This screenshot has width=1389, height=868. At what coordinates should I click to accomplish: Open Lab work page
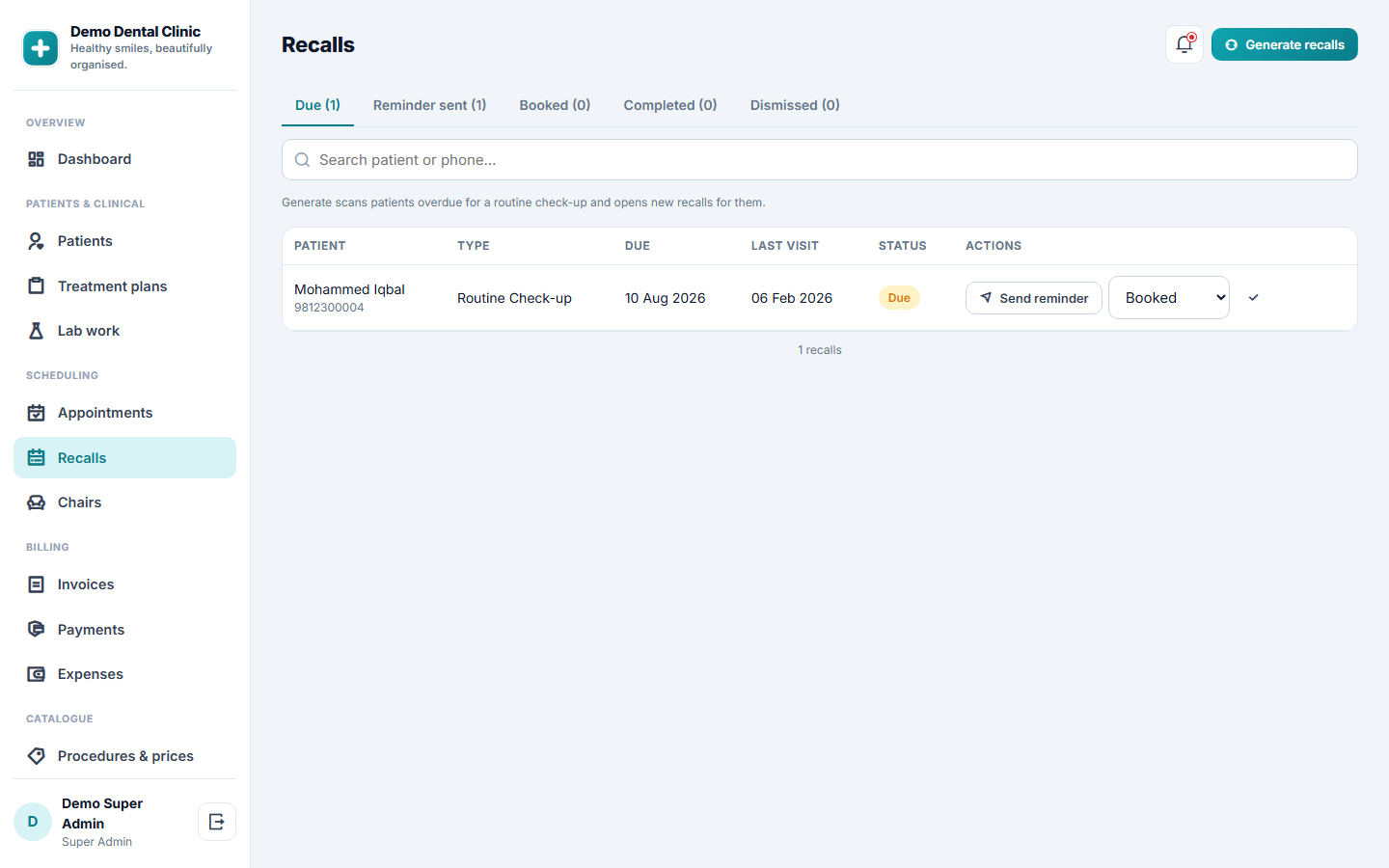click(124, 331)
